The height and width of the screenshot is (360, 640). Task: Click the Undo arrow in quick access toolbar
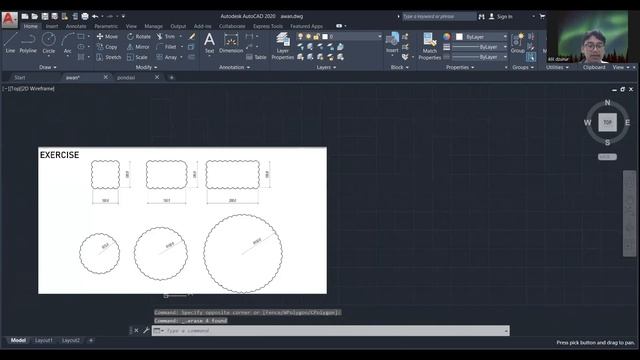pyautogui.click(x=95, y=16)
